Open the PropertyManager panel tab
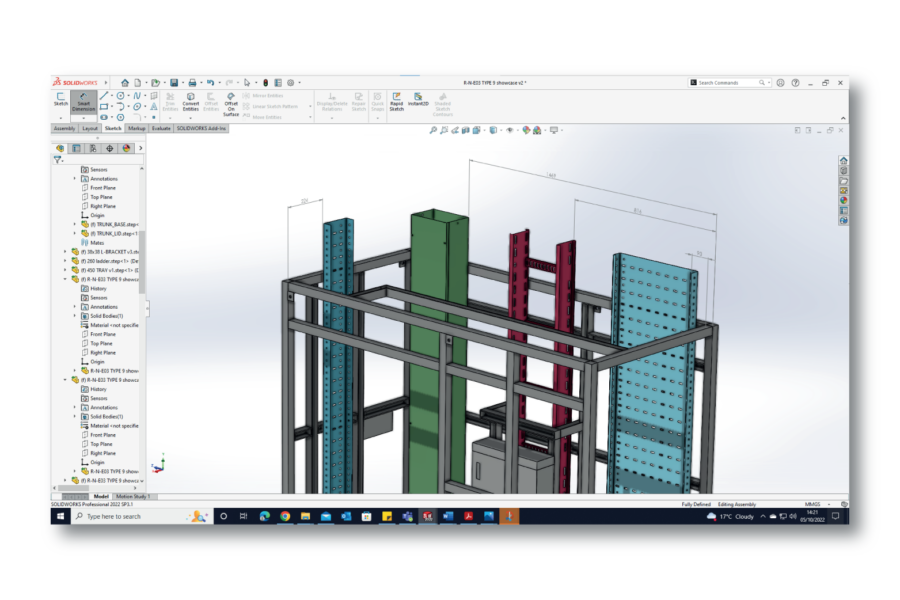The height and width of the screenshot is (600, 900). [76, 148]
